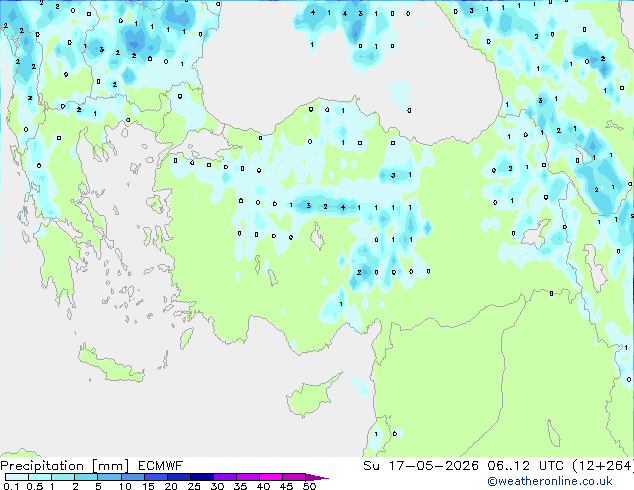This screenshot has height=490, width=634.
Task: Select the 25–30 mm navy legend box
Action: point(201,477)
